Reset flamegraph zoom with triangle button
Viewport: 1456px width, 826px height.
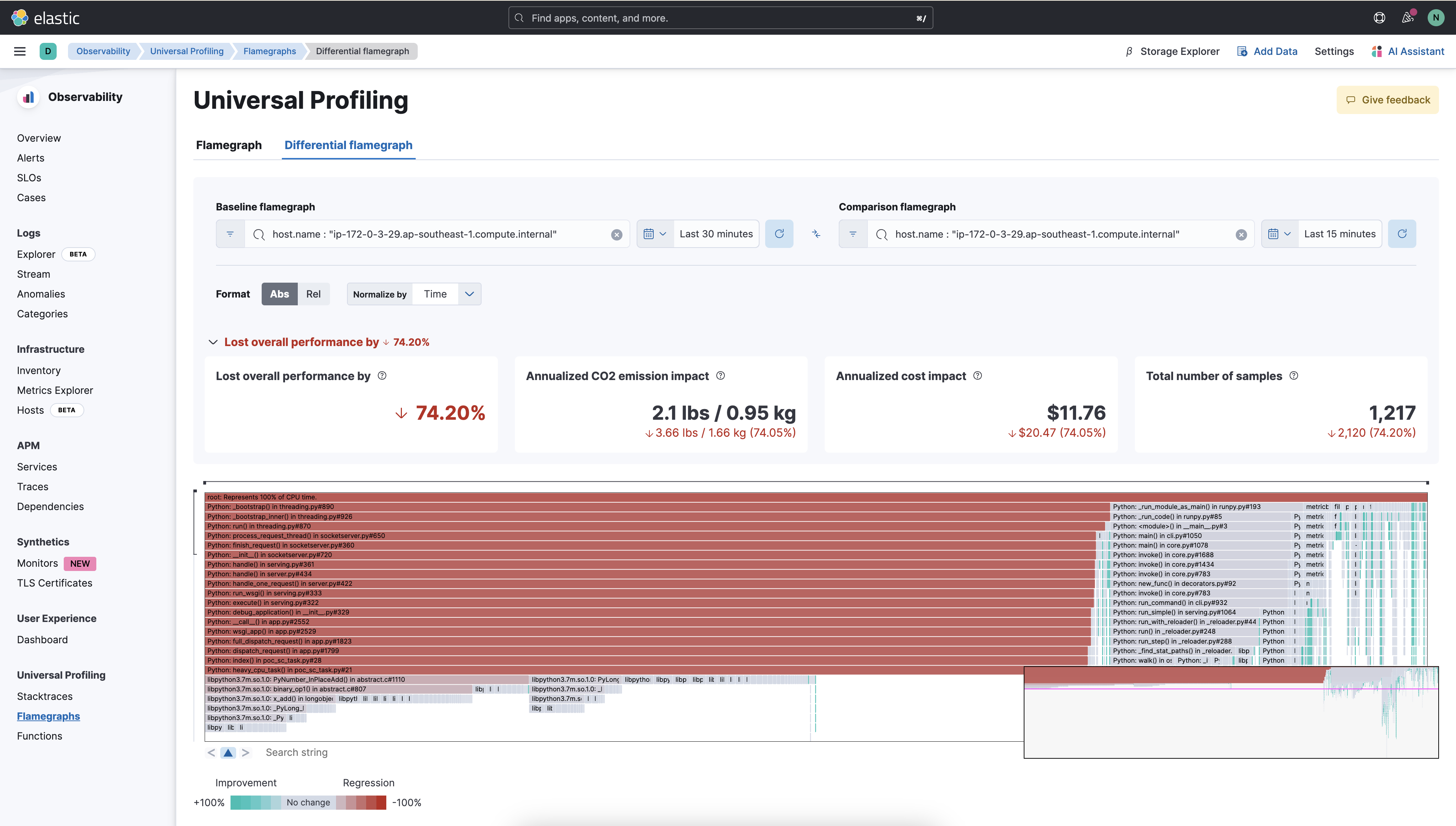pyautogui.click(x=228, y=752)
